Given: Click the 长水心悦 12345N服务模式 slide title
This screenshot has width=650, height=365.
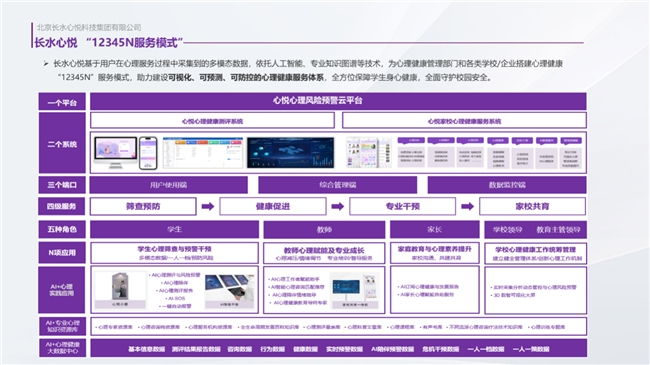Looking at the screenshot, I should pos(109,42).
